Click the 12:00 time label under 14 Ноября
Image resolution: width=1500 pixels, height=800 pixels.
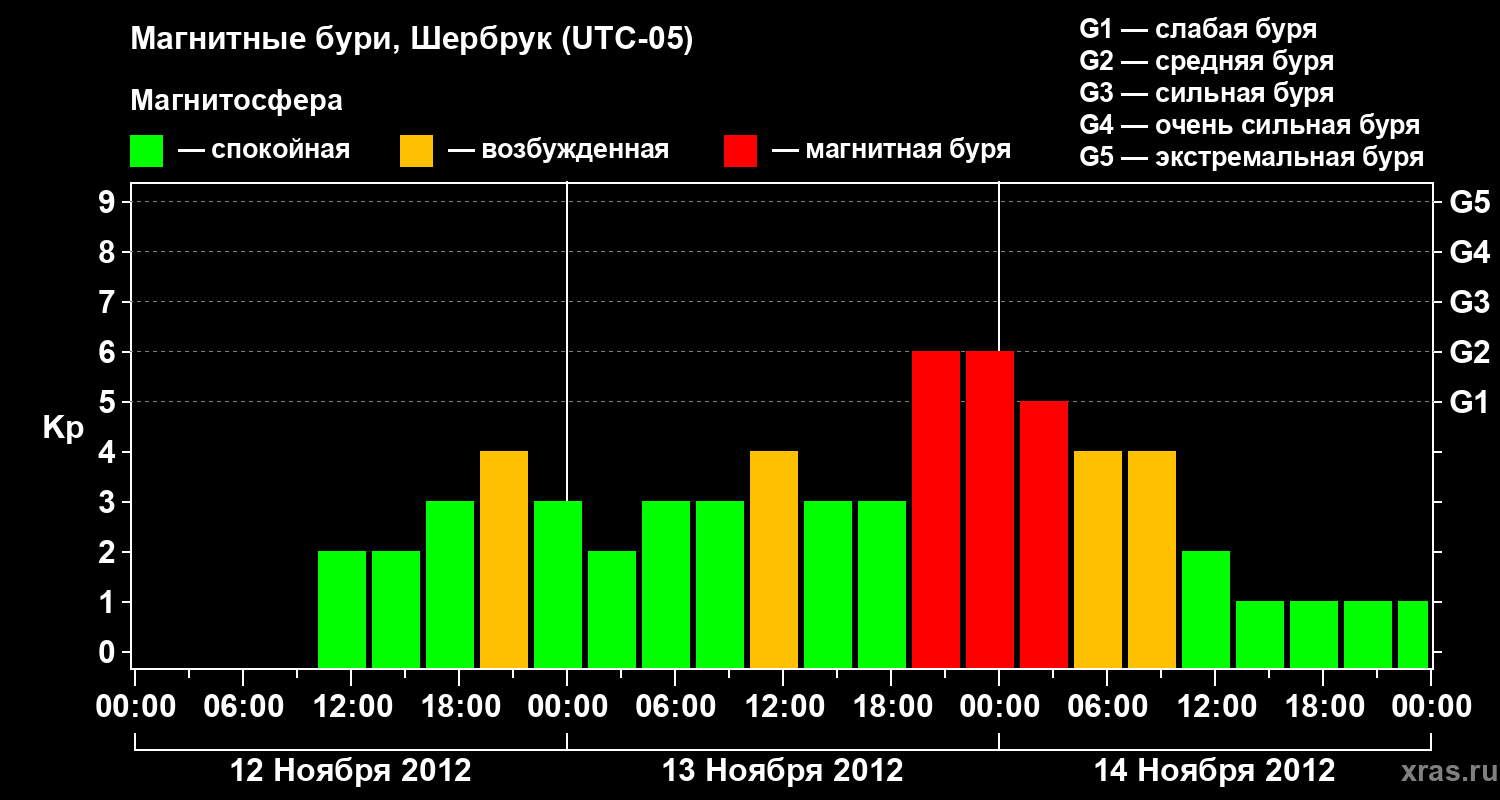1215,707
